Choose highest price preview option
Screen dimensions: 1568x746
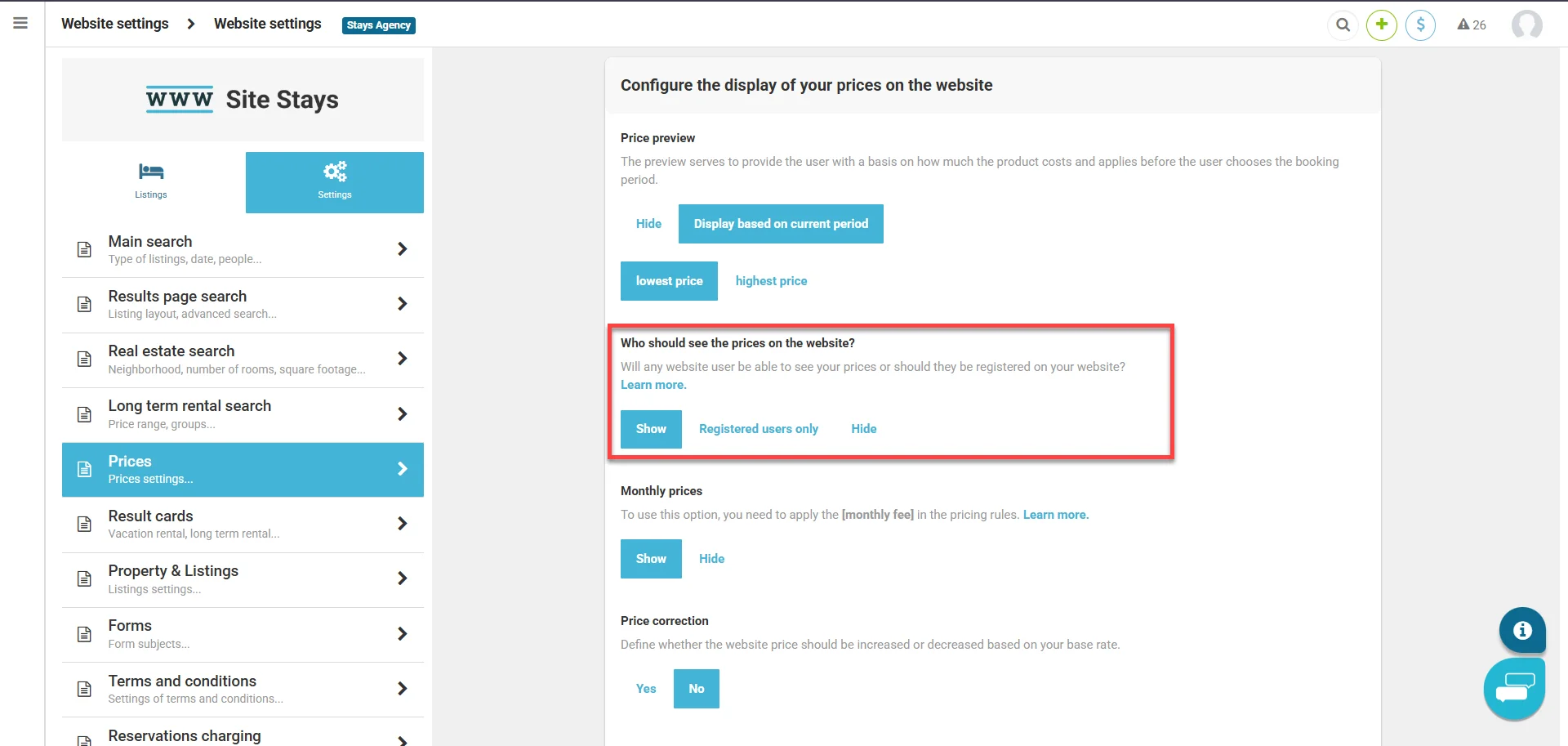click(771, 281)
